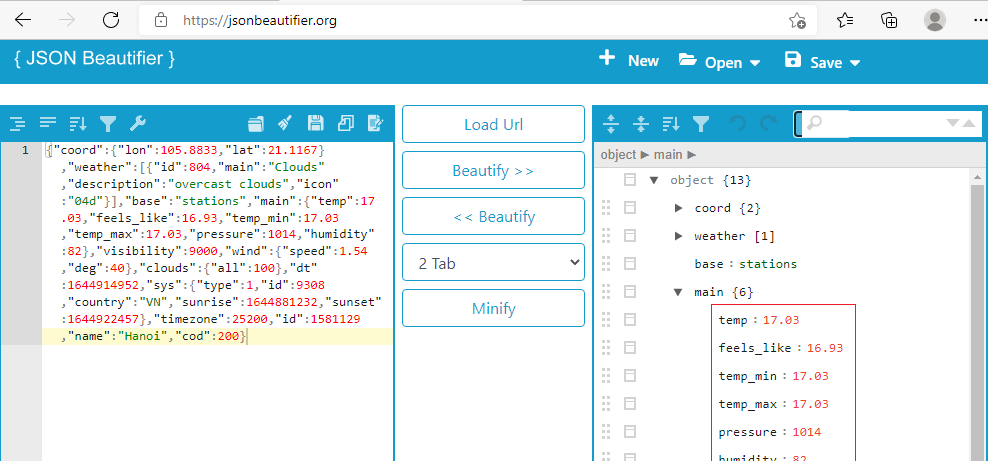Click the broom clear editor icon
Viewport: 988px width, 461px height.
pos(285,124)
